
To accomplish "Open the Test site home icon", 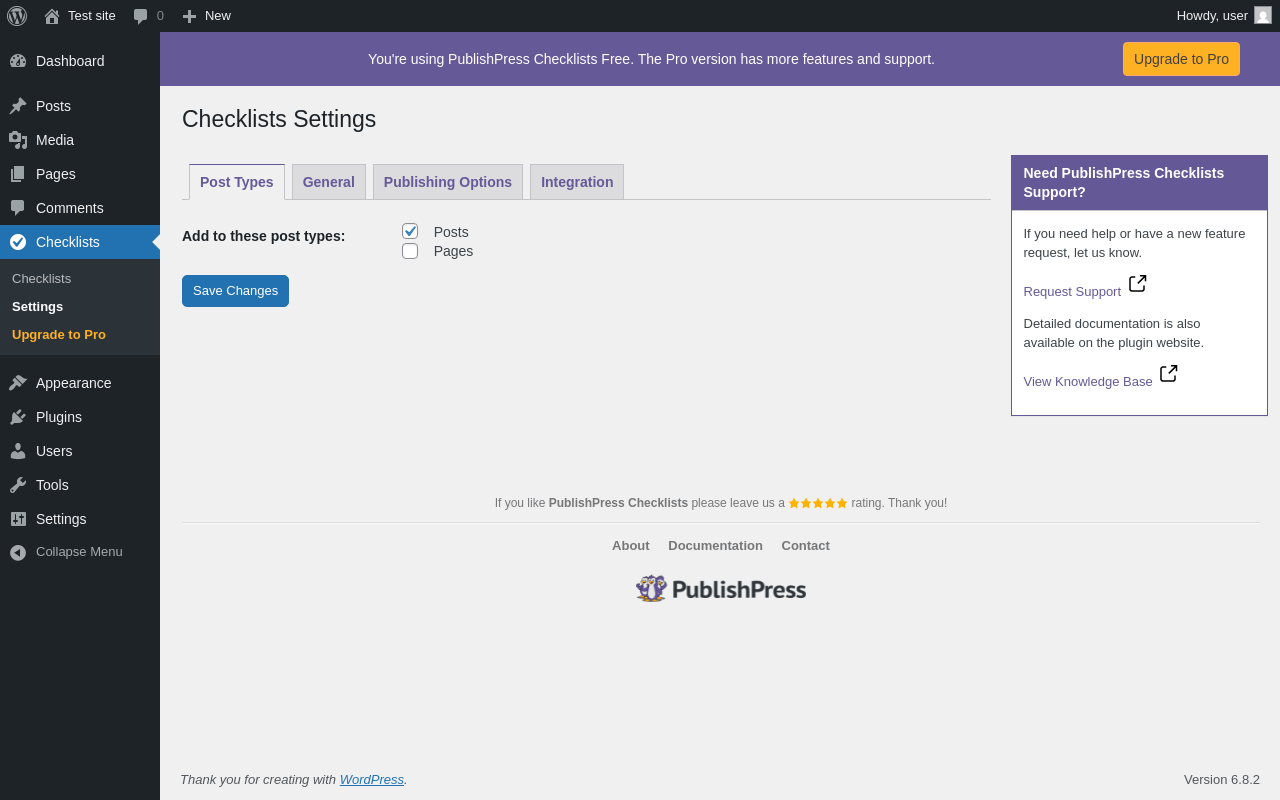I will pos(52,16).
